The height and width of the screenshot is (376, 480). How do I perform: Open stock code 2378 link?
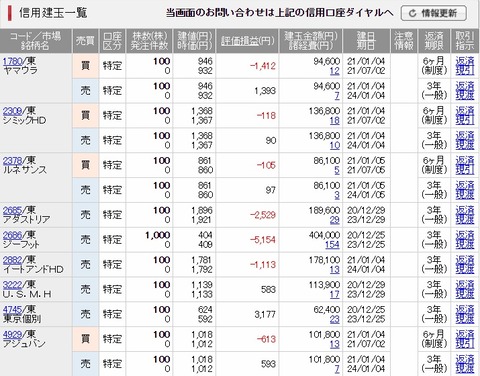click(12, 161)
